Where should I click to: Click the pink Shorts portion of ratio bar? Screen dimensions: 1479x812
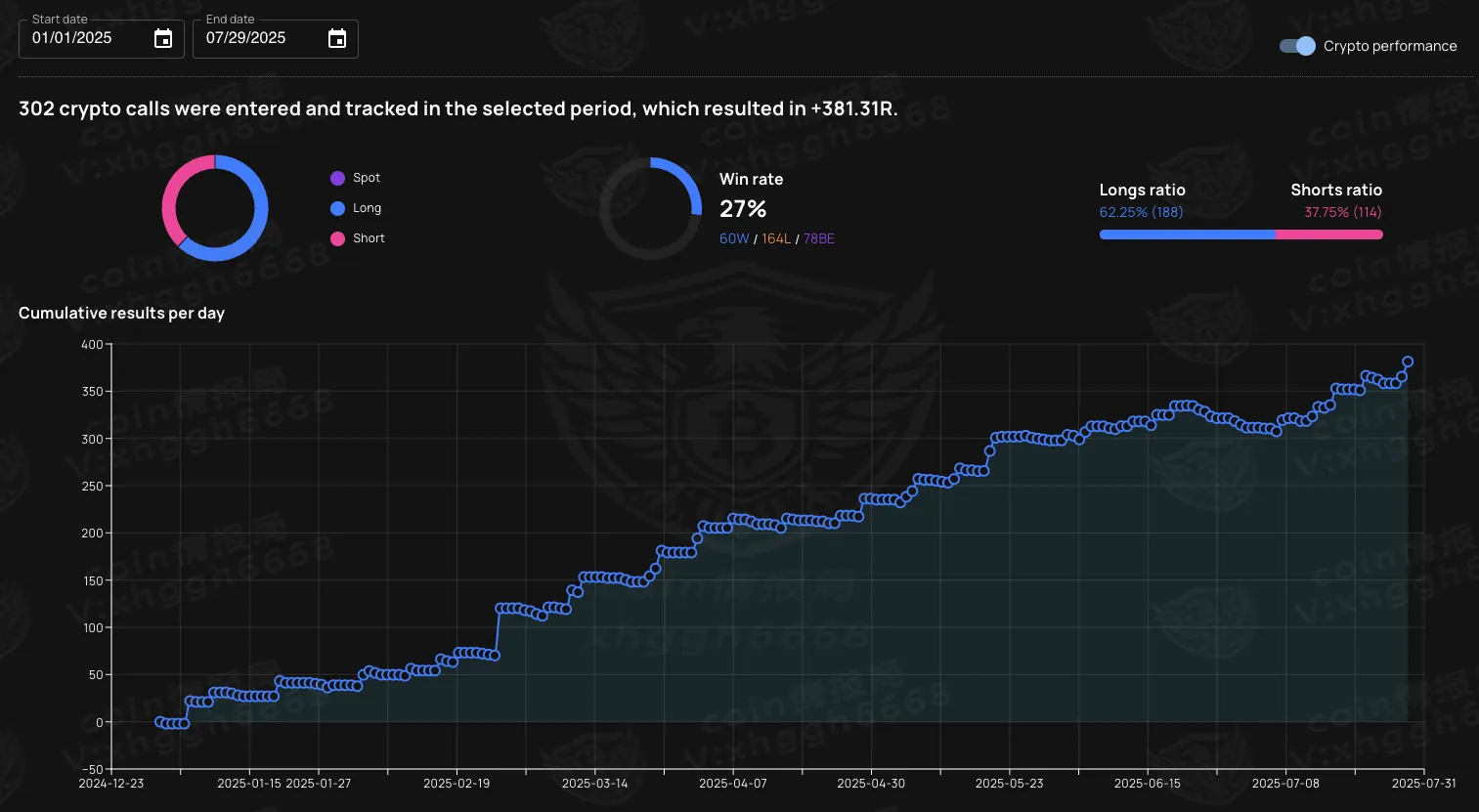click(x=1328, y=235)
